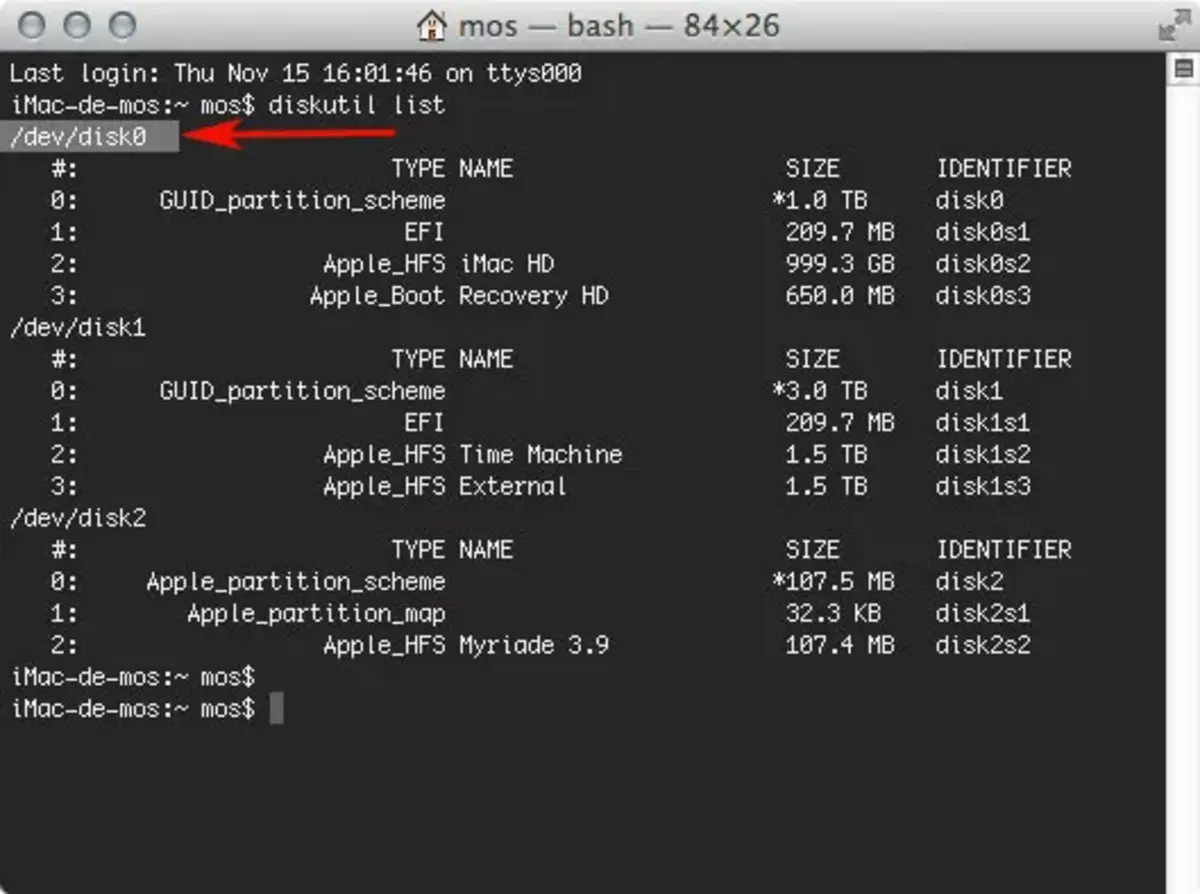Image resolution: width=1200 pixels, height=894 pixels.
Task: Click the vertical scrollbar track on the right
Action: [1183, 480]
